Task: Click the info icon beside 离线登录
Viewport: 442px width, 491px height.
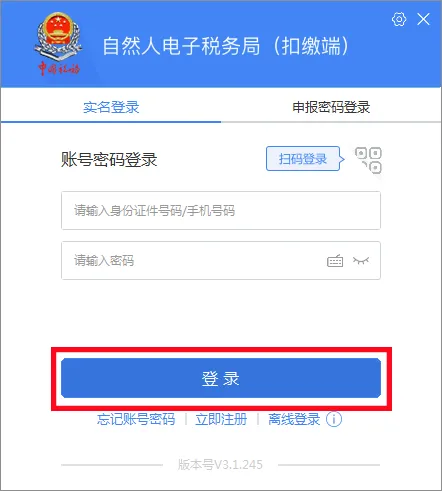Action: point(334,419)
